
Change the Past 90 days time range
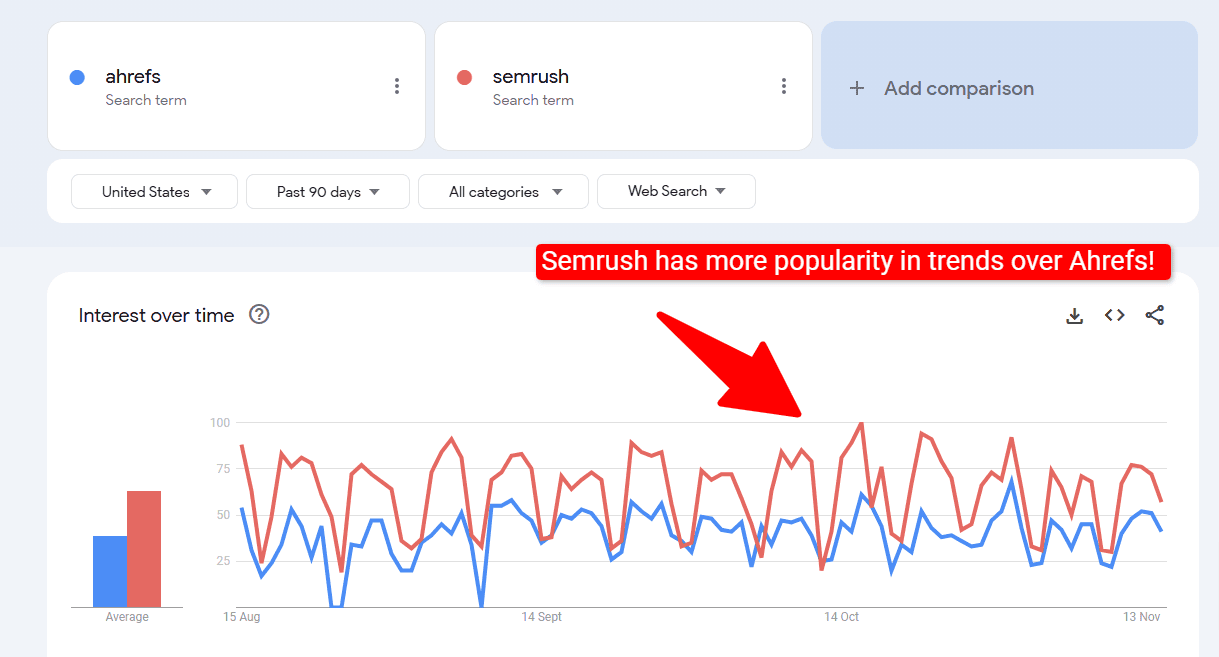(327, 191)
